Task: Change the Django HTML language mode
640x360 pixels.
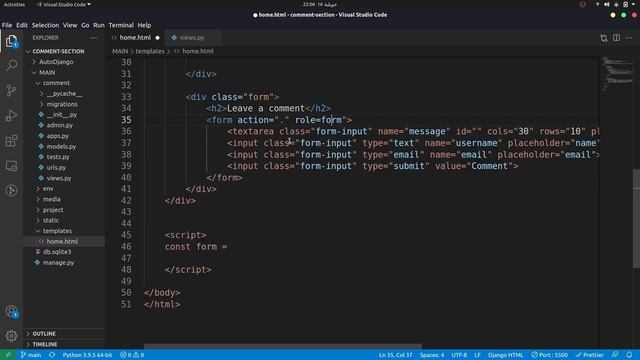Action: click(x=505, y=355)
